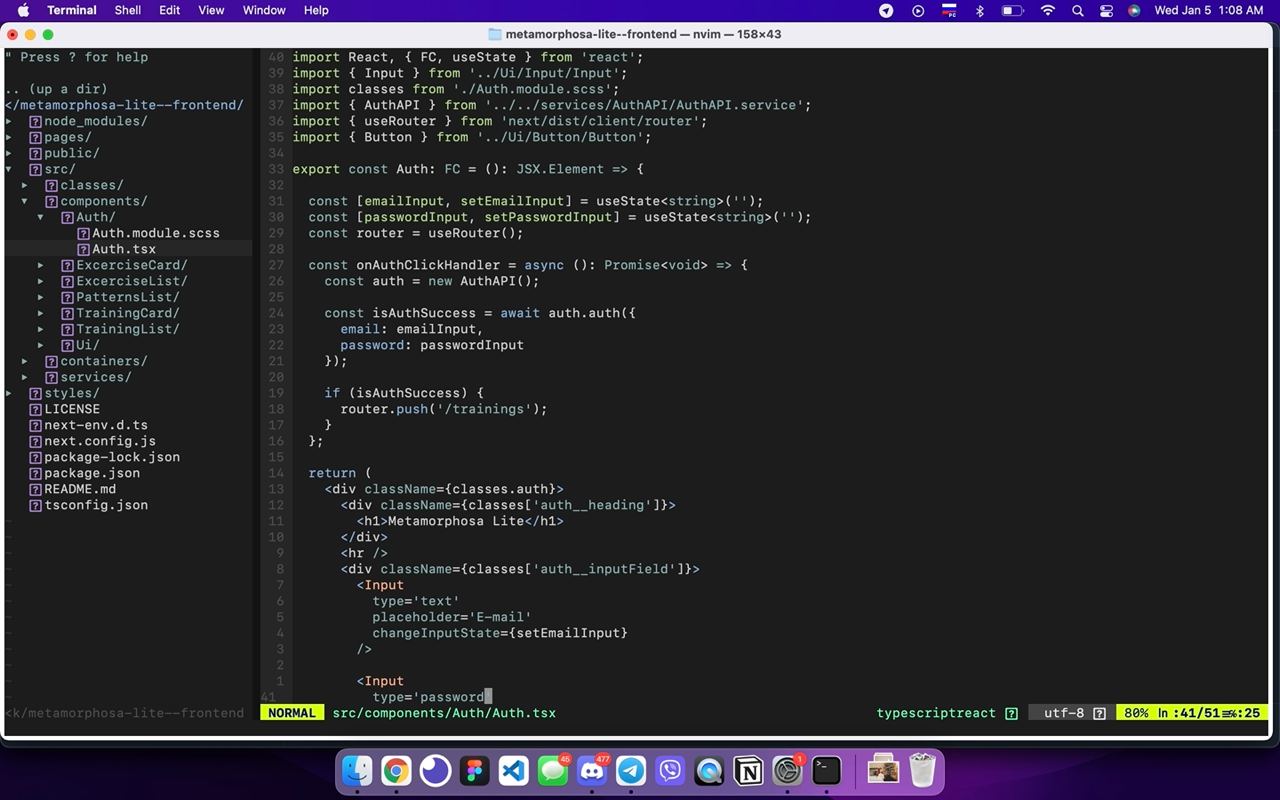Screen dimensions: 1280x800
Task: Open the Help menu
Action: [x=316, y=10]
